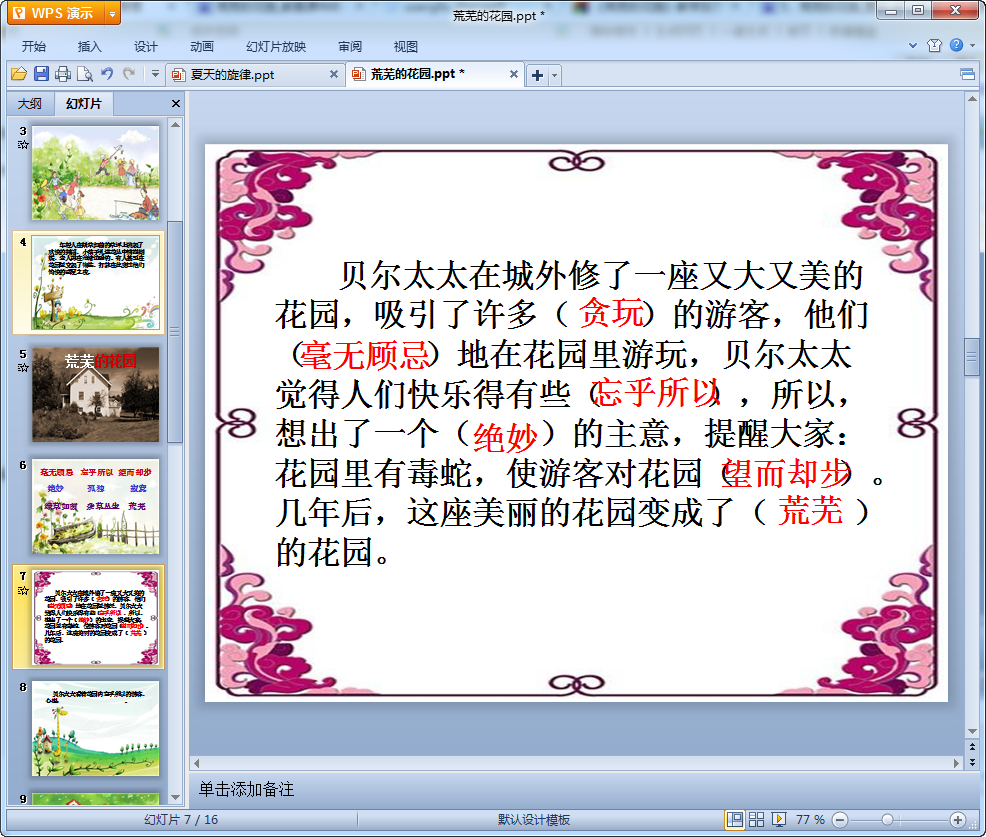Switch to slide sorter view

click(757, 819)
